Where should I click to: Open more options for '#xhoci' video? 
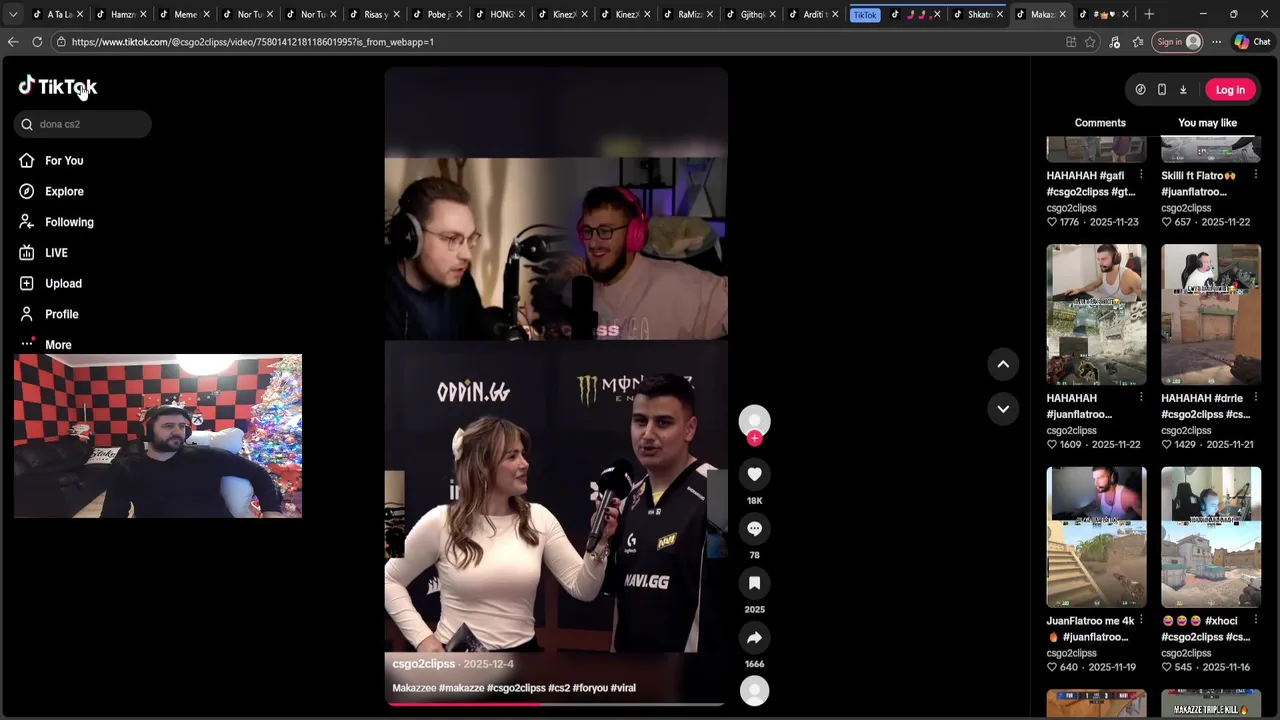pyautogui.click(x=1255, y=621)
